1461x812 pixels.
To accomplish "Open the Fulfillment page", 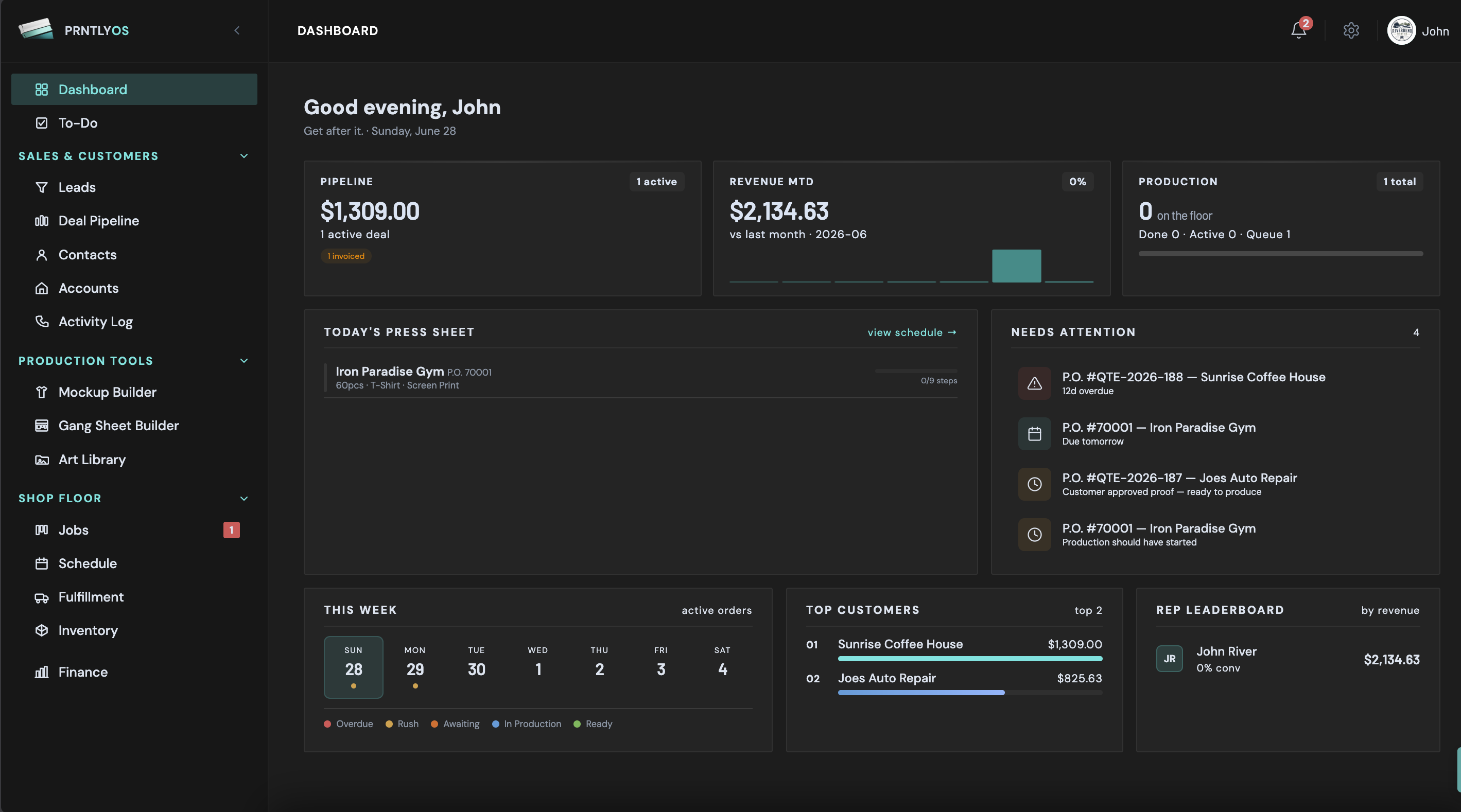I will coord(134,597).
